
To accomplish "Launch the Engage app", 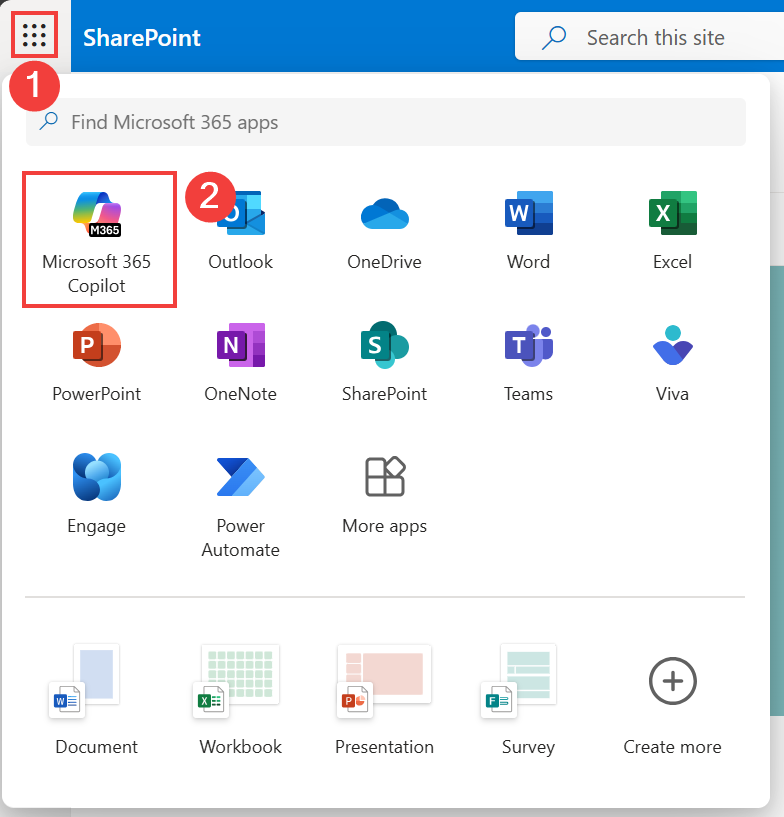I will click(x=97, y=494).
